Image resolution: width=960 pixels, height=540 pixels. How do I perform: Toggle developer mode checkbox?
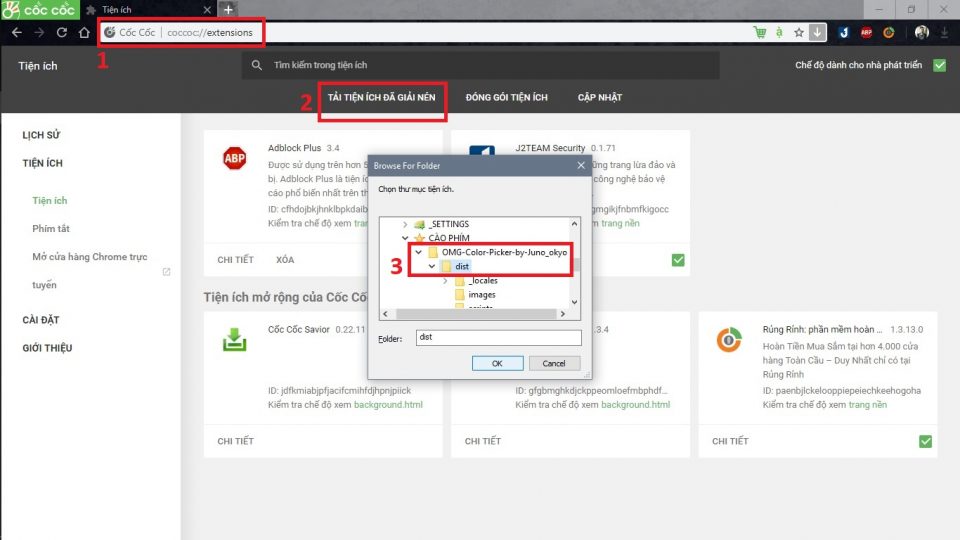point(940,65)
